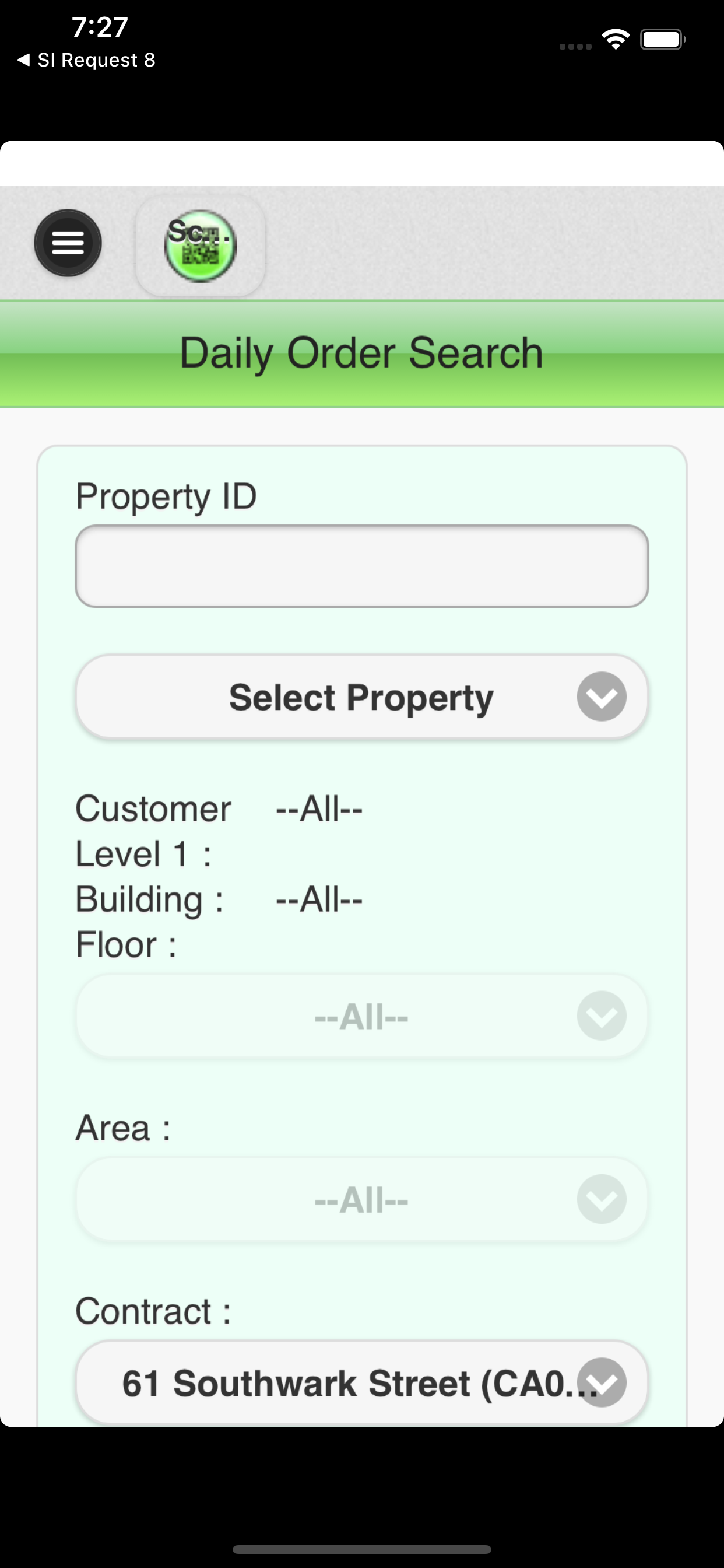724x1568 pixels.
Task: Tap the green QR Scan icon
Action: 200,246
